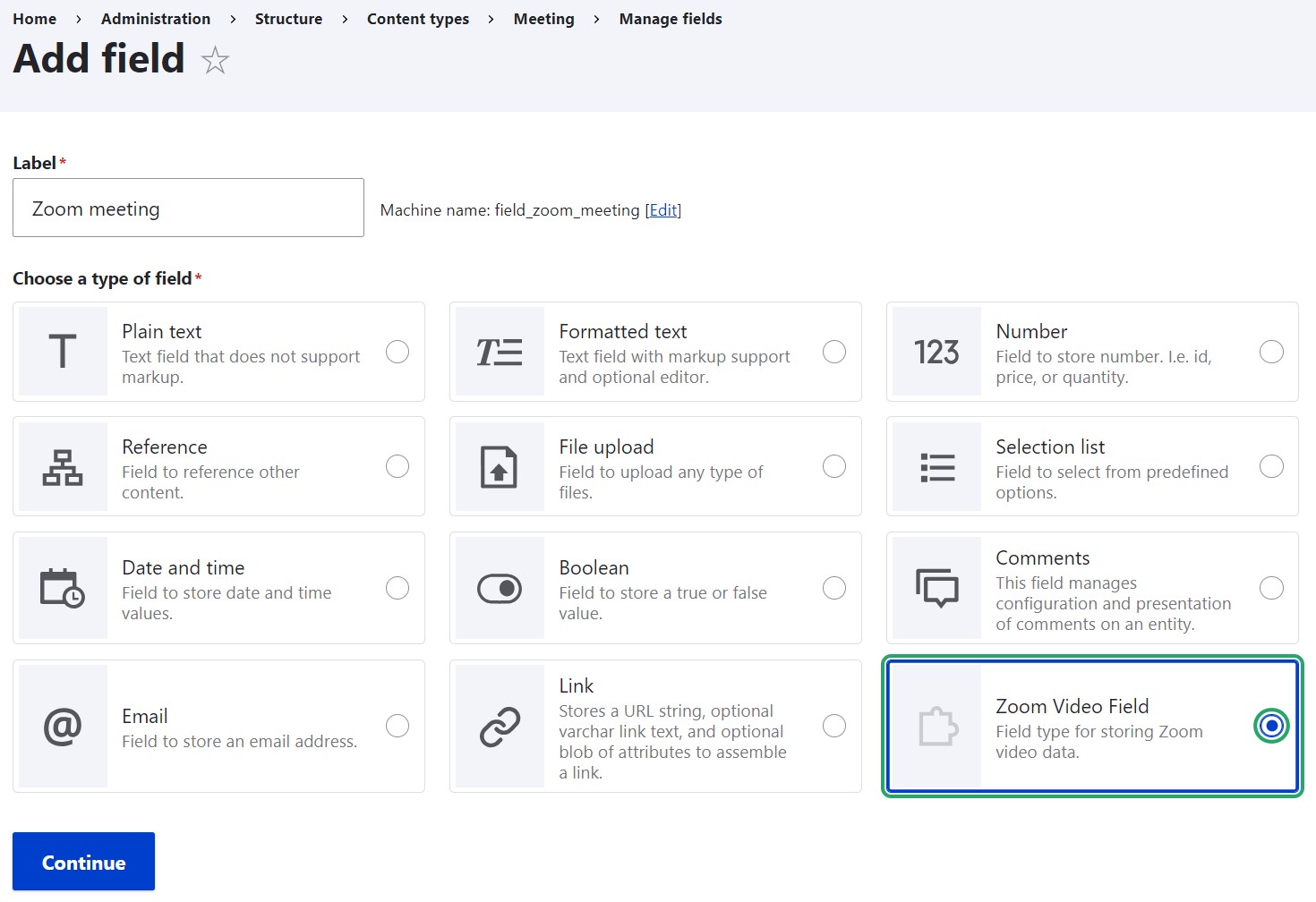Viewport: 1316px width, 902px height.
Task: Click the 'Machine name: field_zoom_meeting' text
Action: [510, 210]
